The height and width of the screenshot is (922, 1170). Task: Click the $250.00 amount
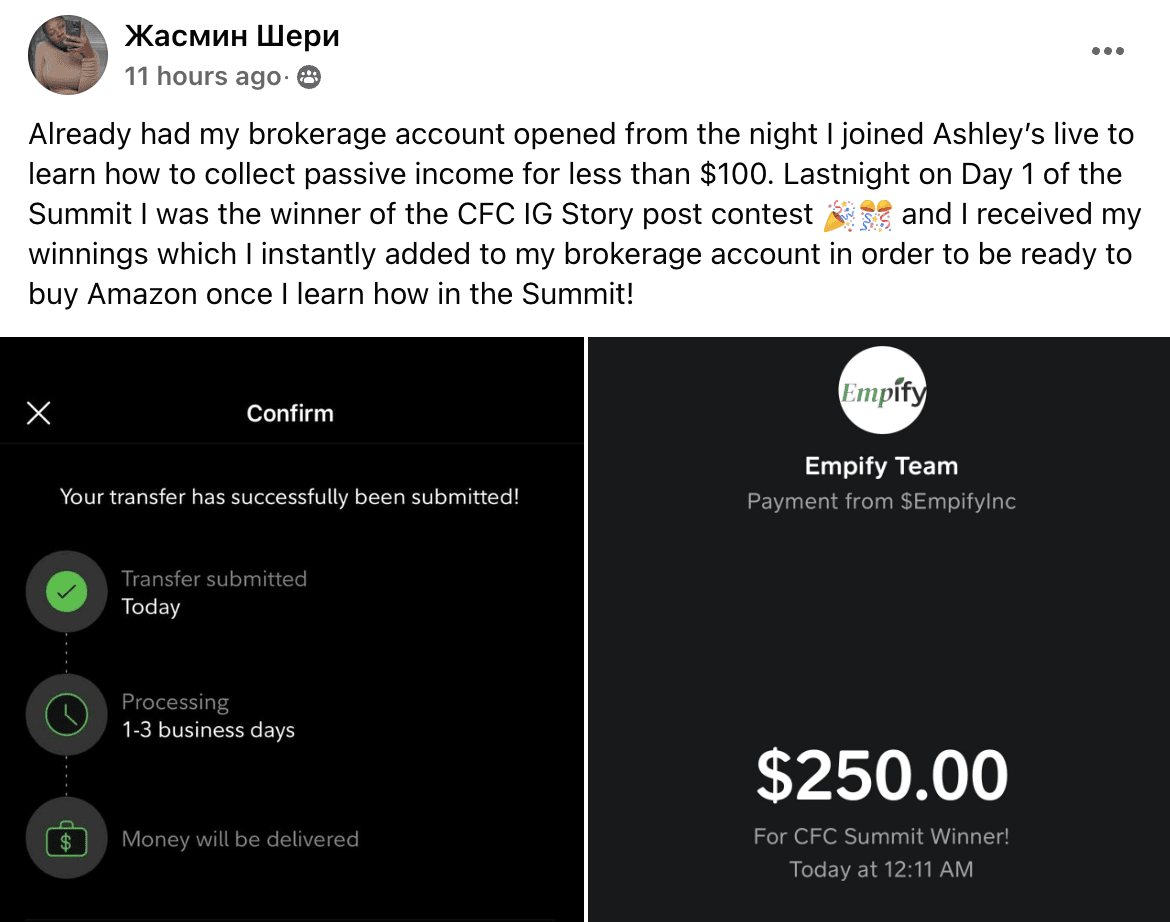pyautogui.click(x=882, y=775)
